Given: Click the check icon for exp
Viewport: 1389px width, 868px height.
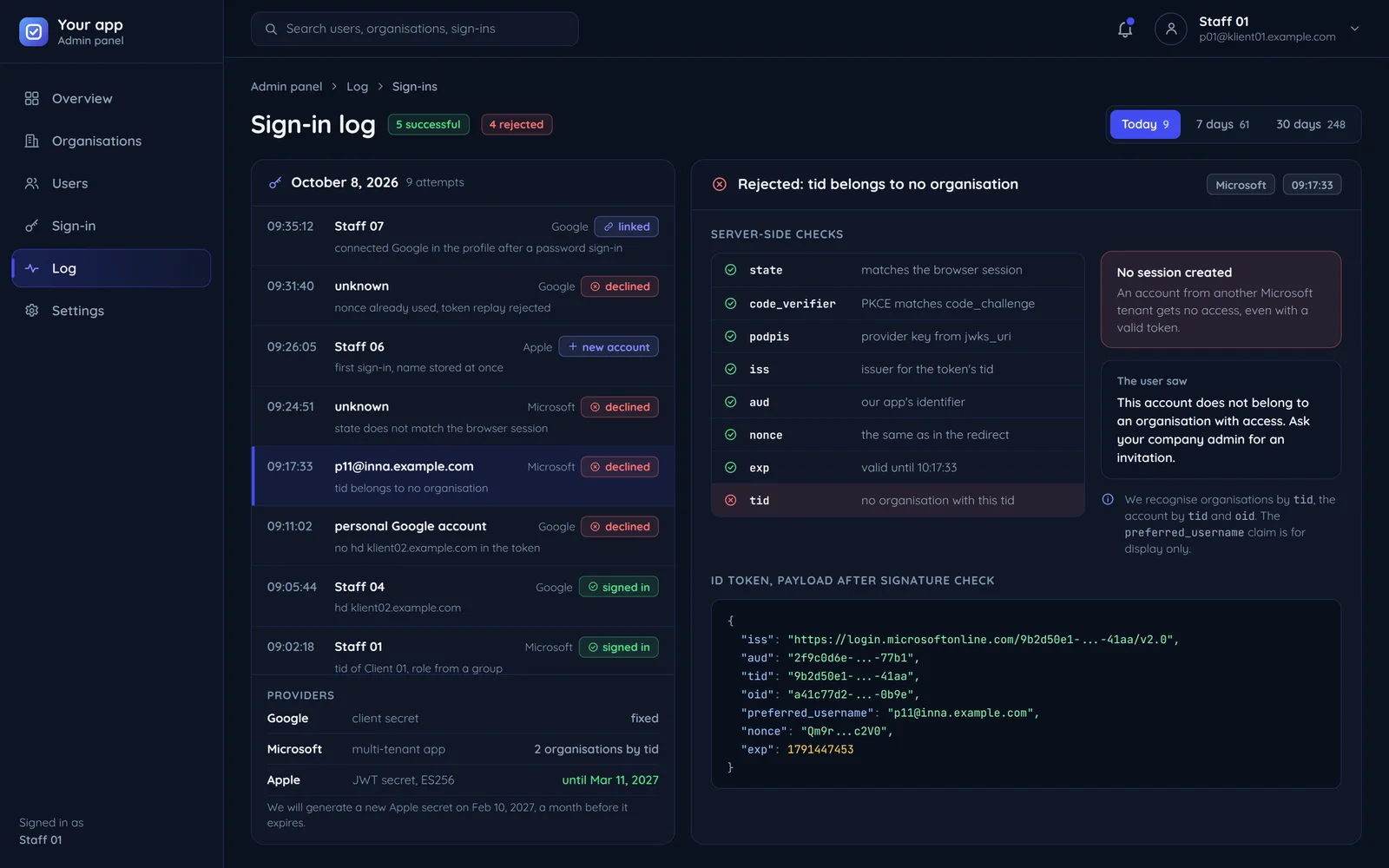Looking at the screenshot, I should pyautogui.click(x=731, y=467).
